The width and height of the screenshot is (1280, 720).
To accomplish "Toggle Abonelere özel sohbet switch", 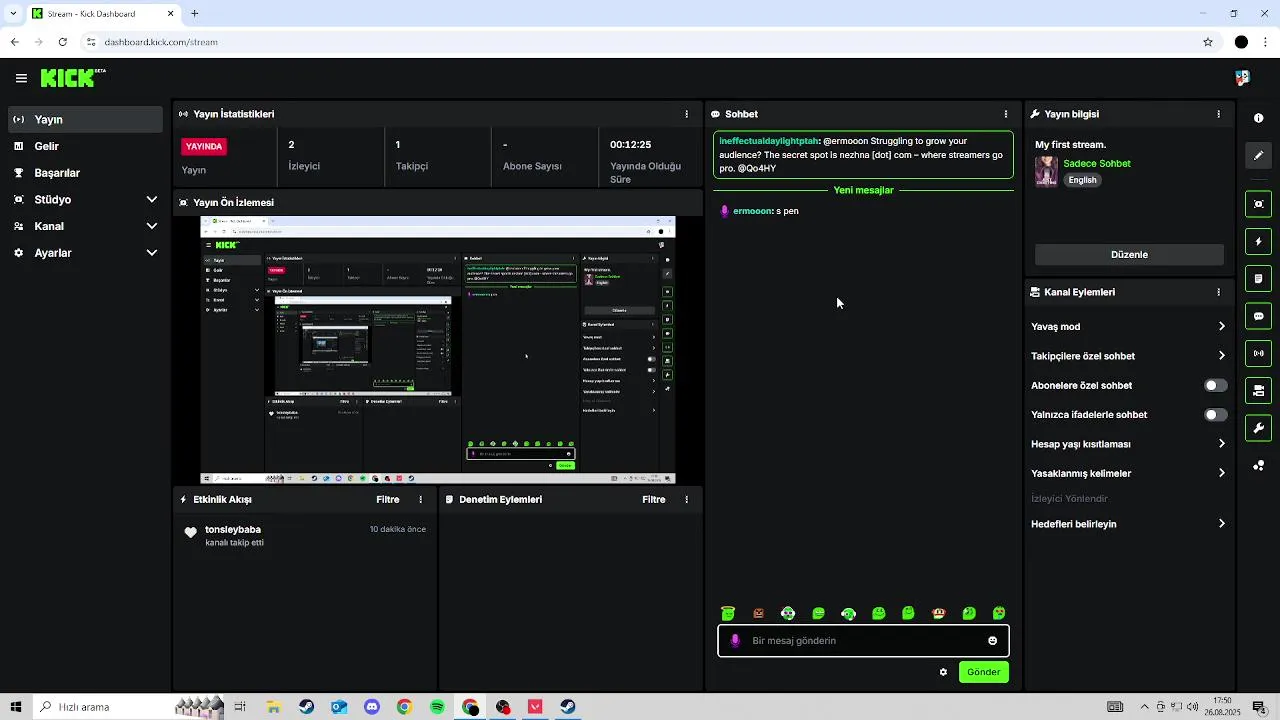I will pos(1215,385).
